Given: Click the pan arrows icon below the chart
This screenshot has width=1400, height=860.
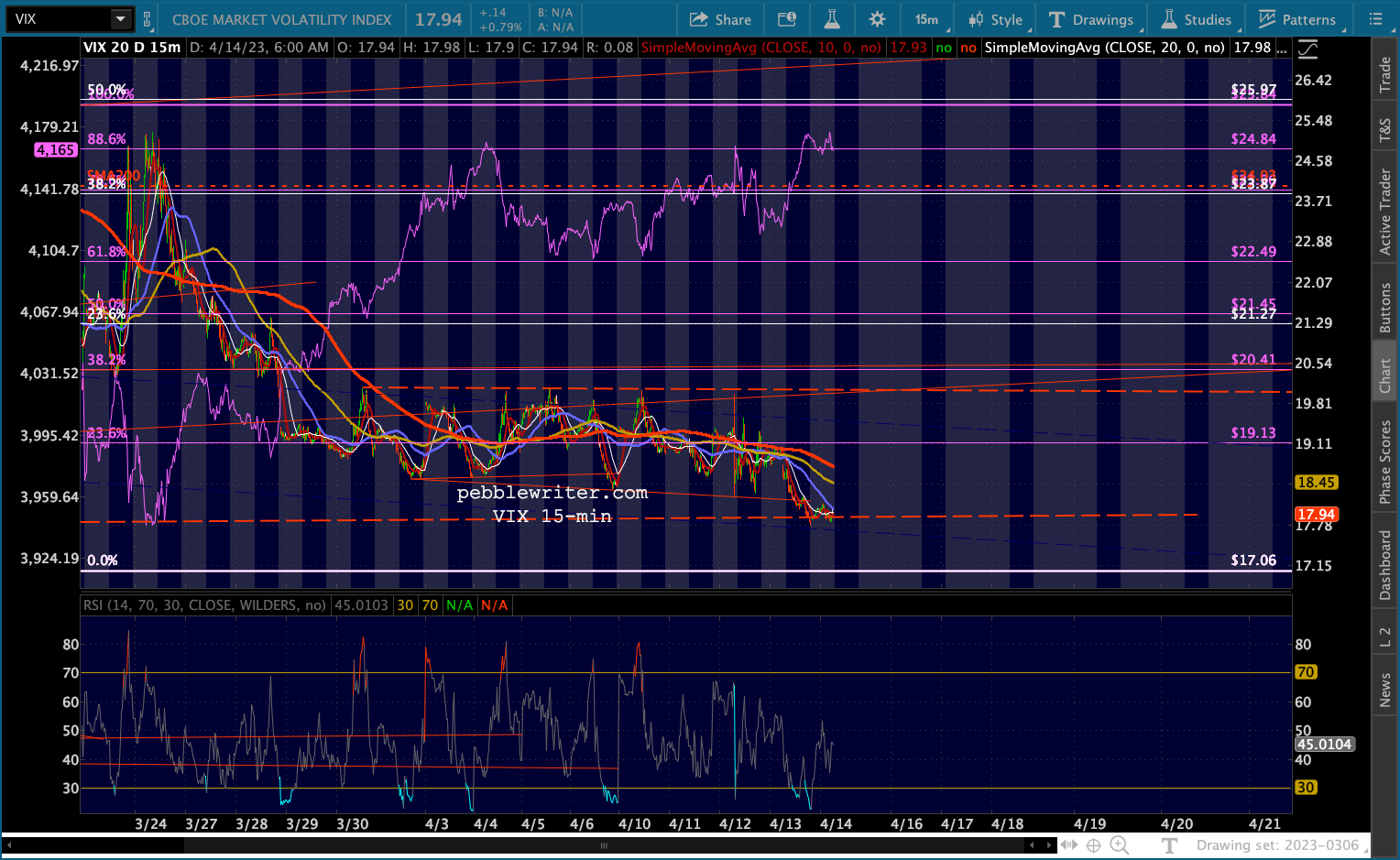Looking at the screenshot, I should click(x=1068, y=845).
